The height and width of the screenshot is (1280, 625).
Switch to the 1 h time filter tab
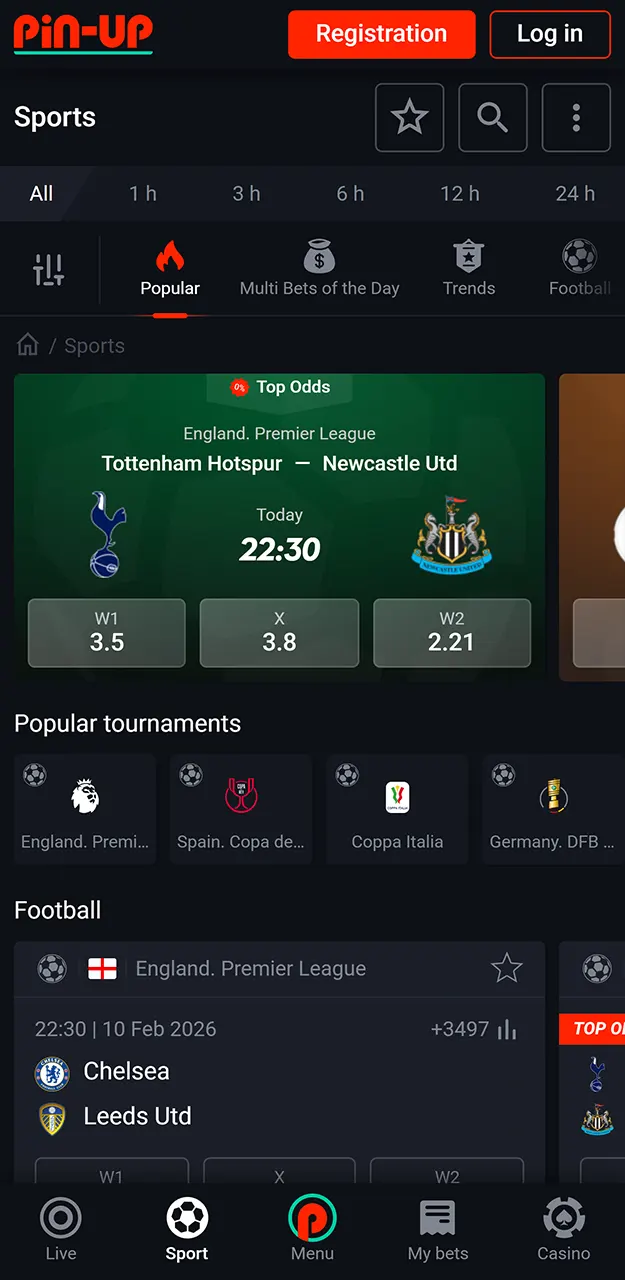click(143, 193)
